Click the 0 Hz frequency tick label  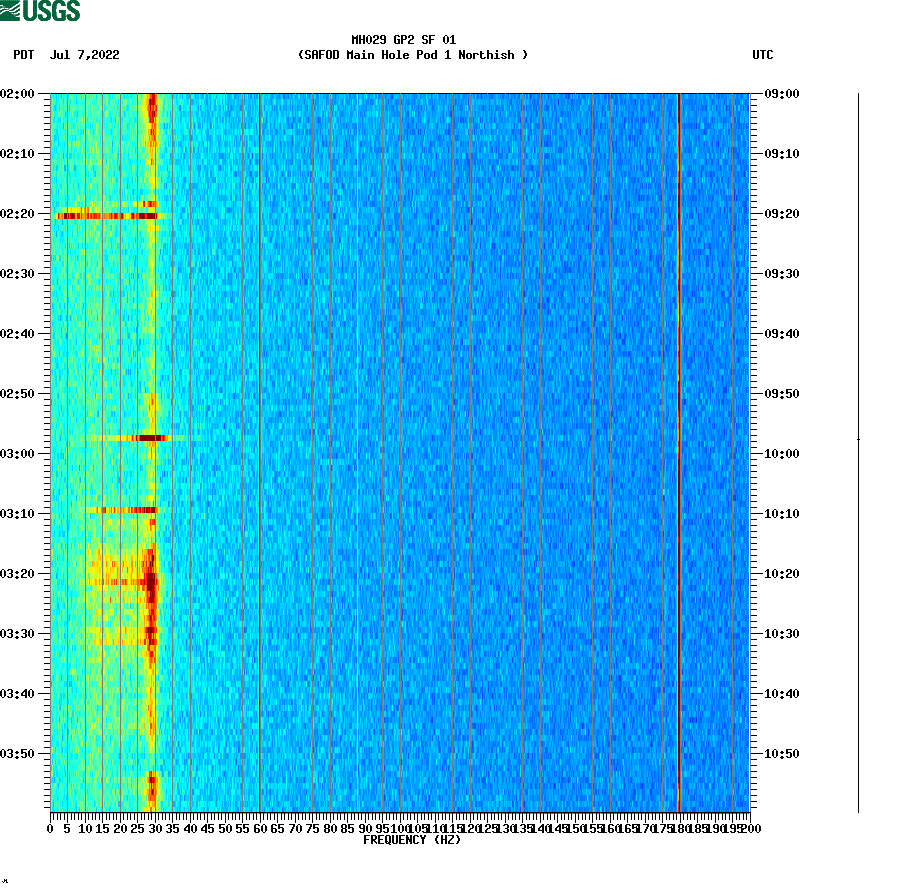pyautogui.click(x=48, y=827)
